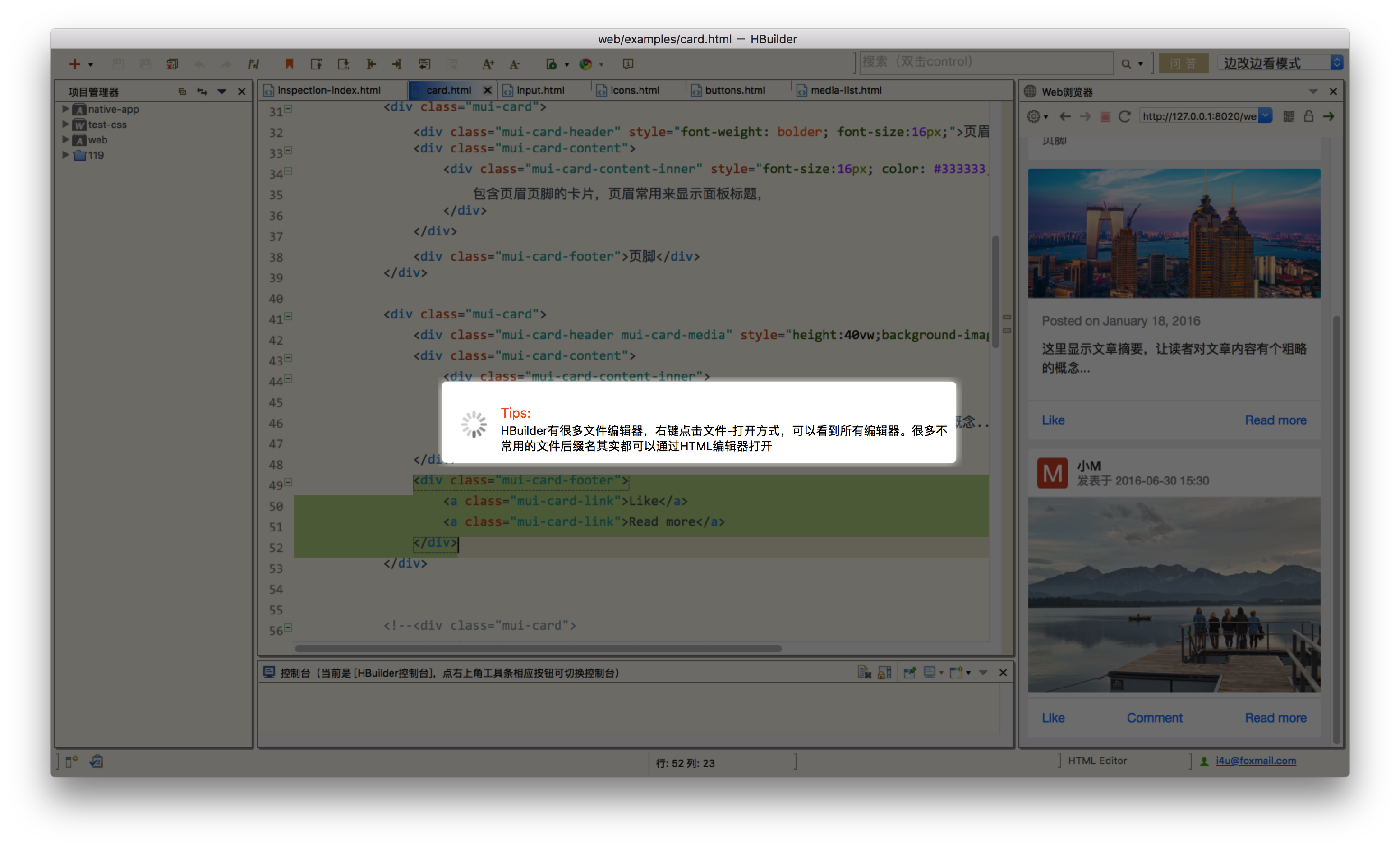Click the editor horizontal scrollbar

point(538,648)
